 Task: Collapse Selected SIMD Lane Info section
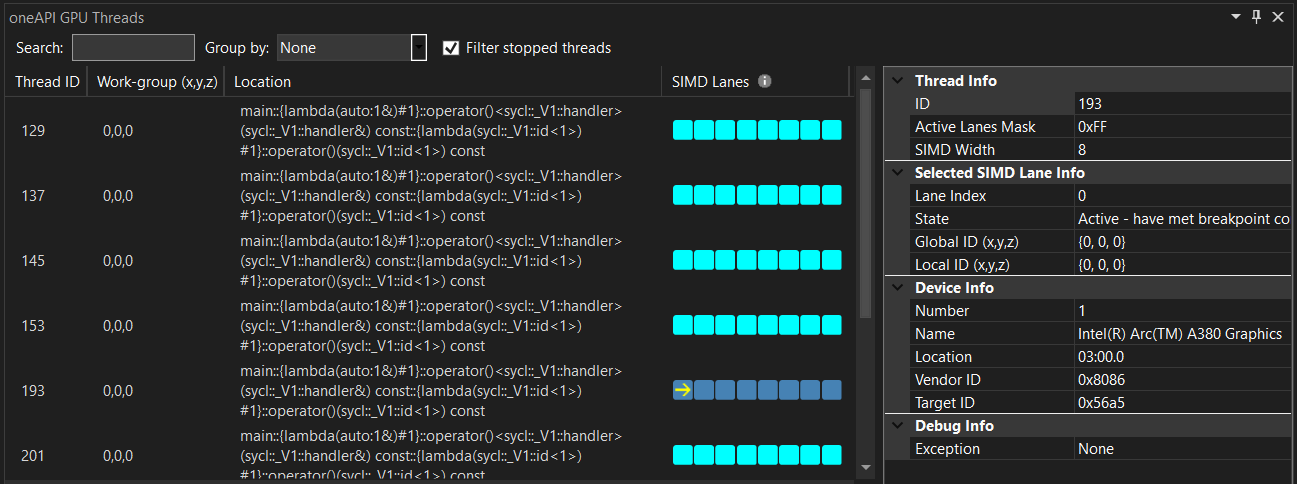coord(897,173)
